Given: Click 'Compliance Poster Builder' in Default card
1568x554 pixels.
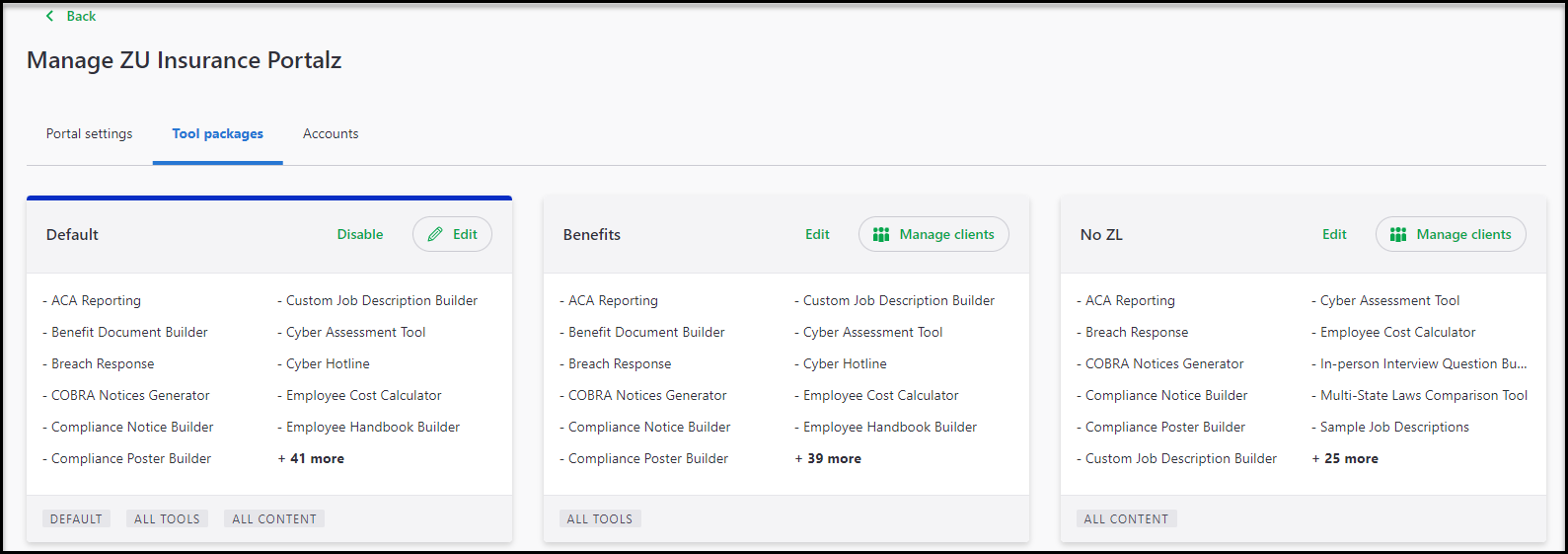Looking at the screenshot, I should pos(131,458).
